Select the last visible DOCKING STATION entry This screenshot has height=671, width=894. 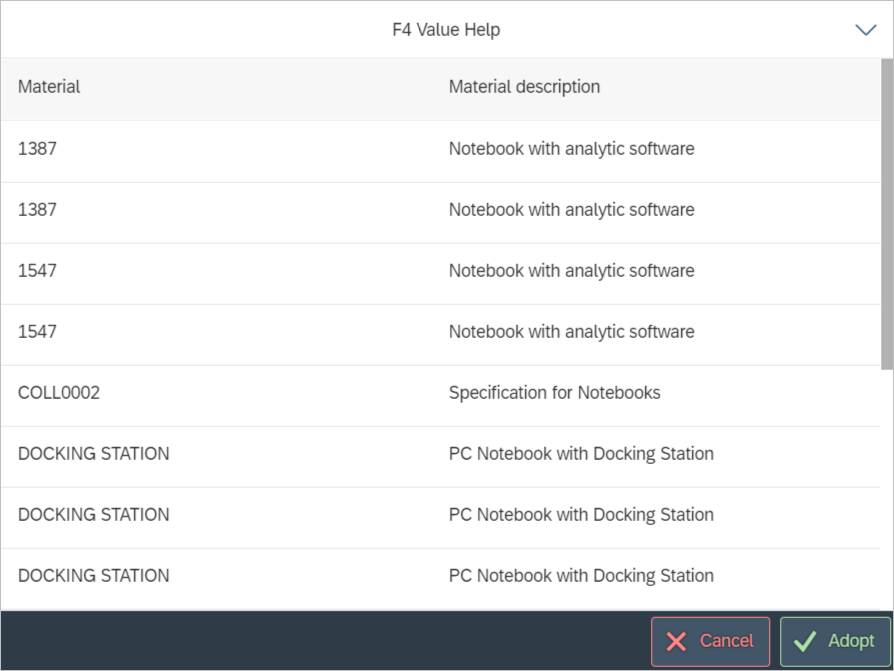click(x=94, y=576)
